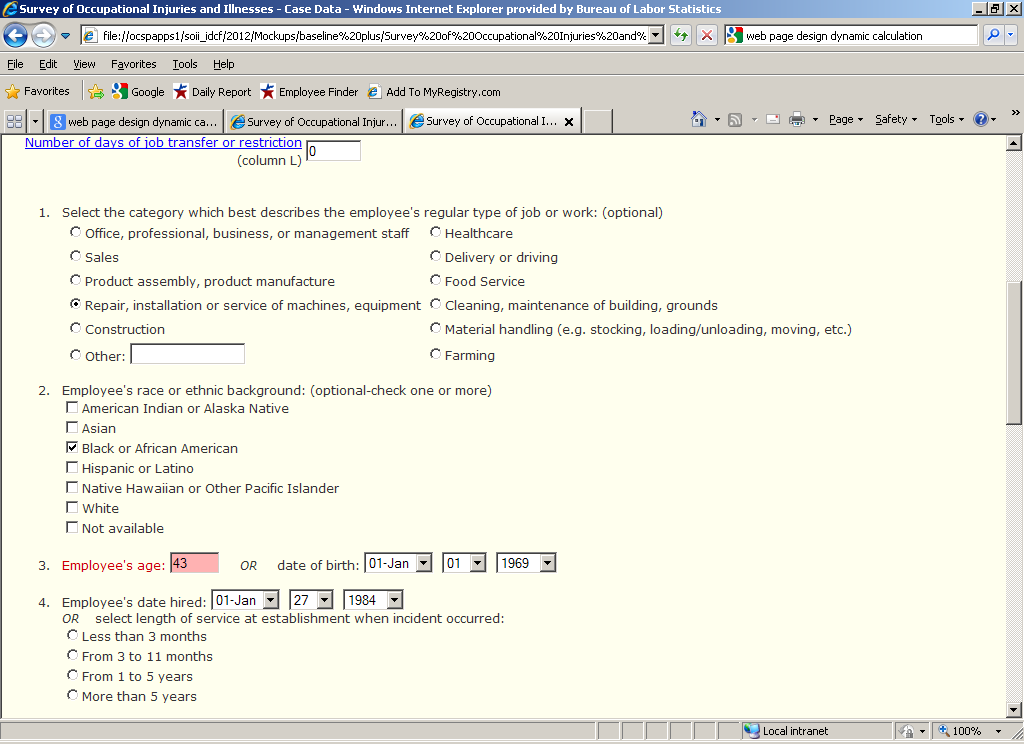
Task: Open the Tools menu in menu bar
Action: click(x=184, y=64)
